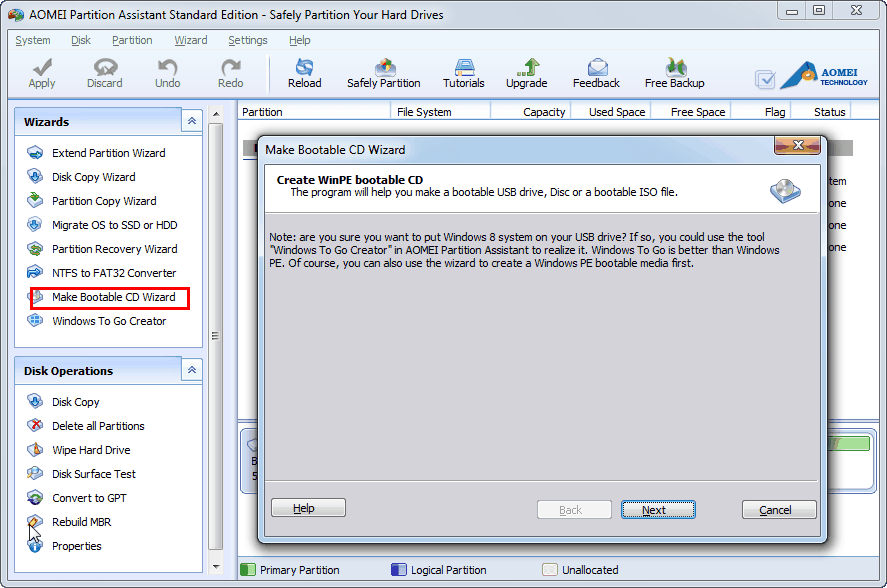Viewport: 887px width, 588px height.
Task: Click the Next button in wizard
Action: pos(658,509)
